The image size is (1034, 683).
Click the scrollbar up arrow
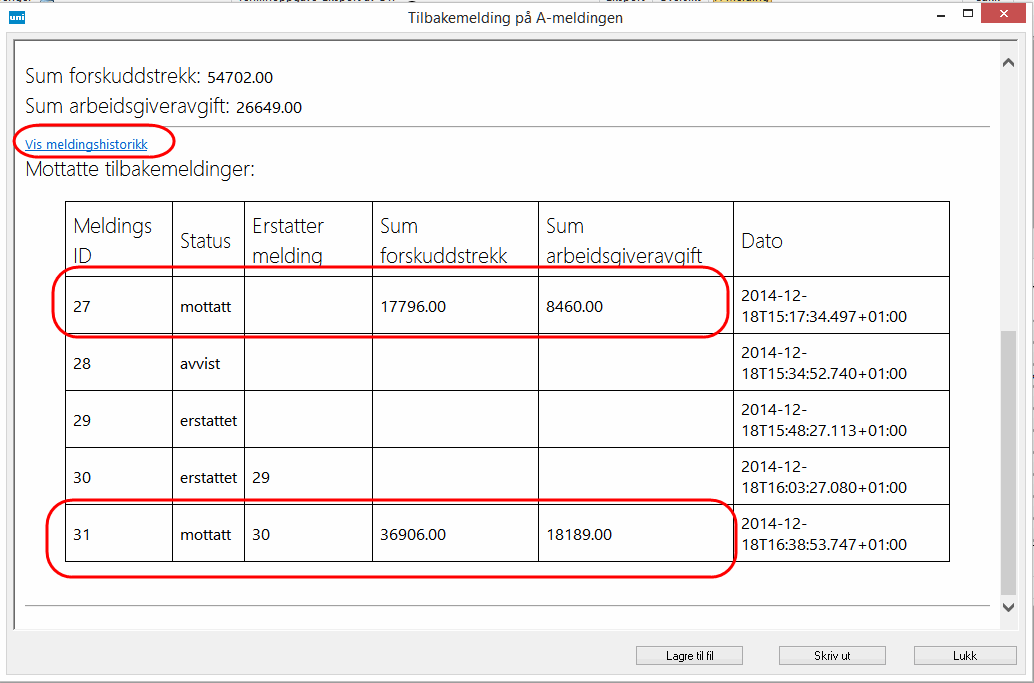1008,63
